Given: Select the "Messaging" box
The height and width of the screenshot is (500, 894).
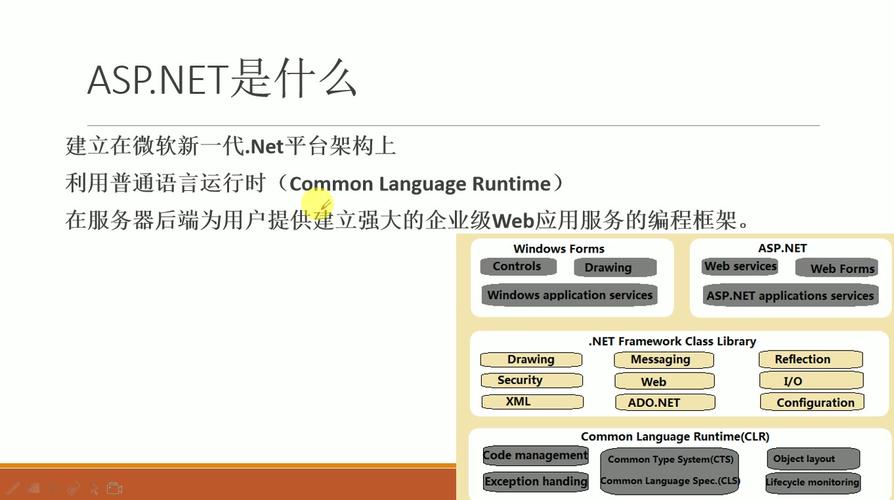Looking at the screenshot, I should 664,360.
